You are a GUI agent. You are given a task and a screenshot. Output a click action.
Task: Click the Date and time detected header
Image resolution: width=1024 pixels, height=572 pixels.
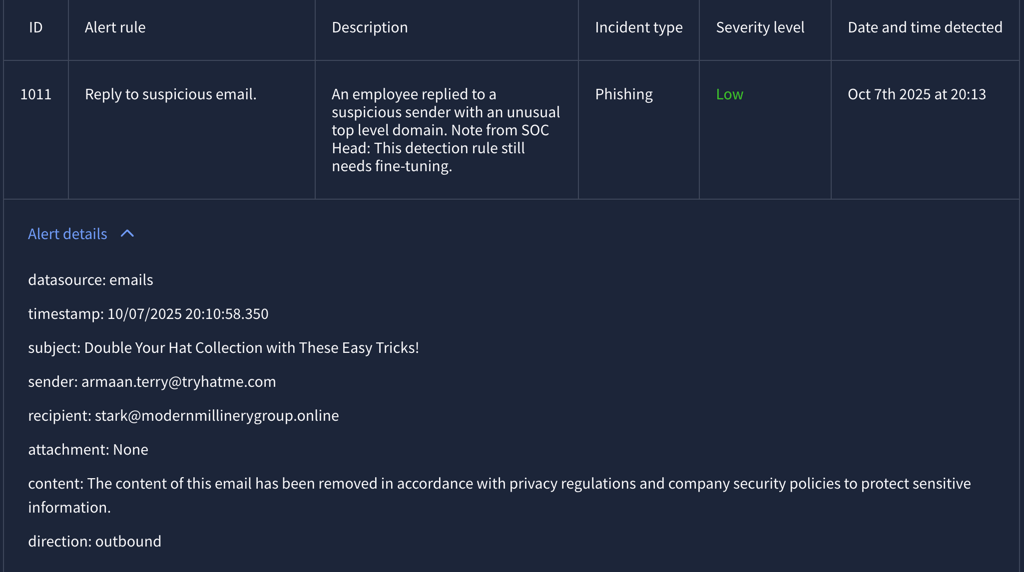924,28
